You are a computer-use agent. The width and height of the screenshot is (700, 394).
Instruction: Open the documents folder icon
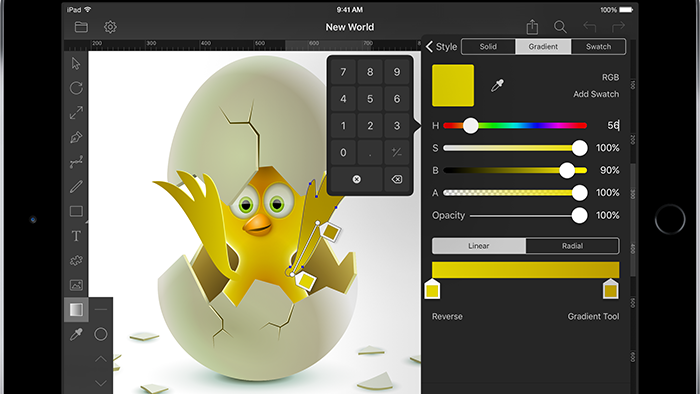point(81,27)
